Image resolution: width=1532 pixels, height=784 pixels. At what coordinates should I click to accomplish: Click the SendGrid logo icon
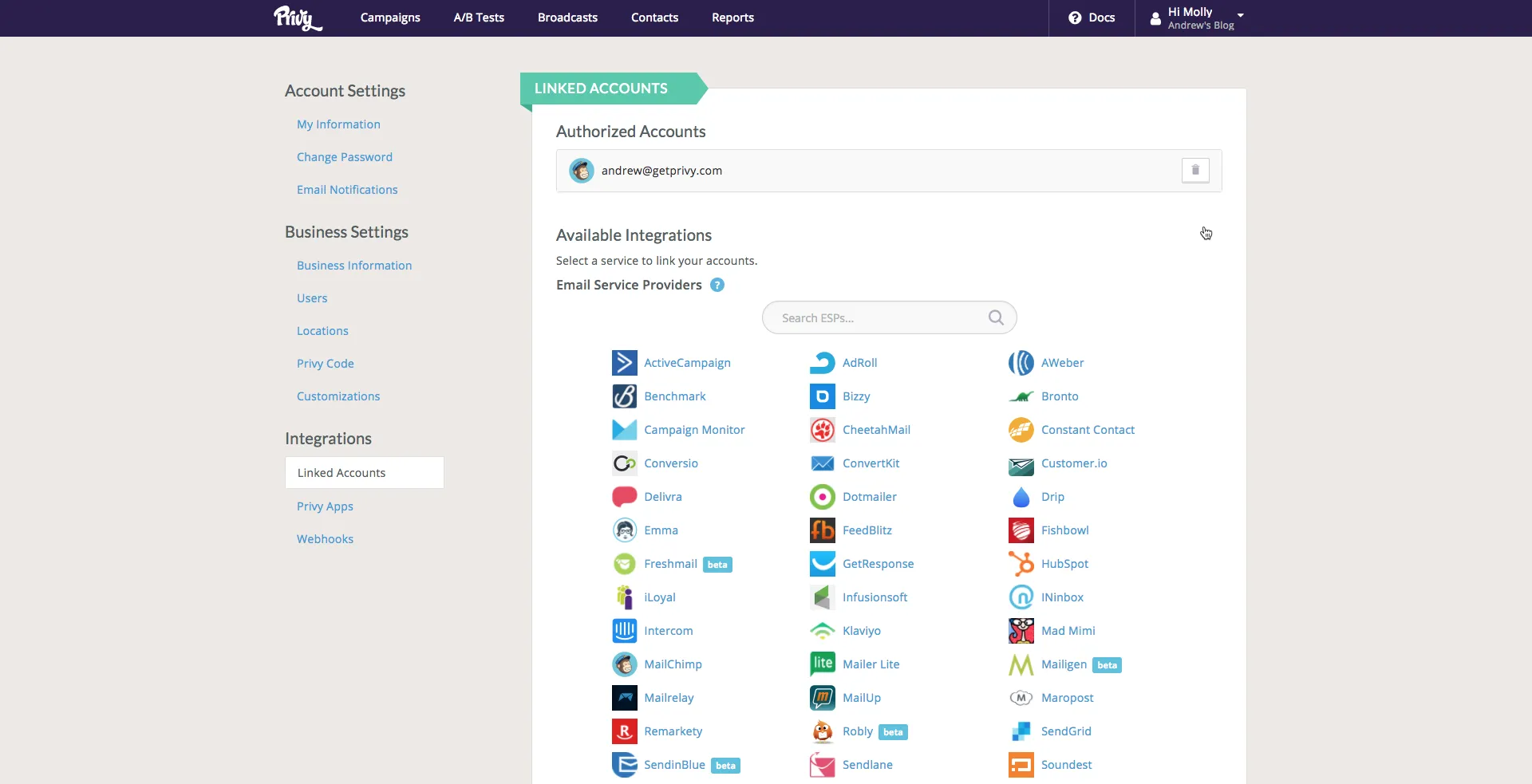(1021, 731)
